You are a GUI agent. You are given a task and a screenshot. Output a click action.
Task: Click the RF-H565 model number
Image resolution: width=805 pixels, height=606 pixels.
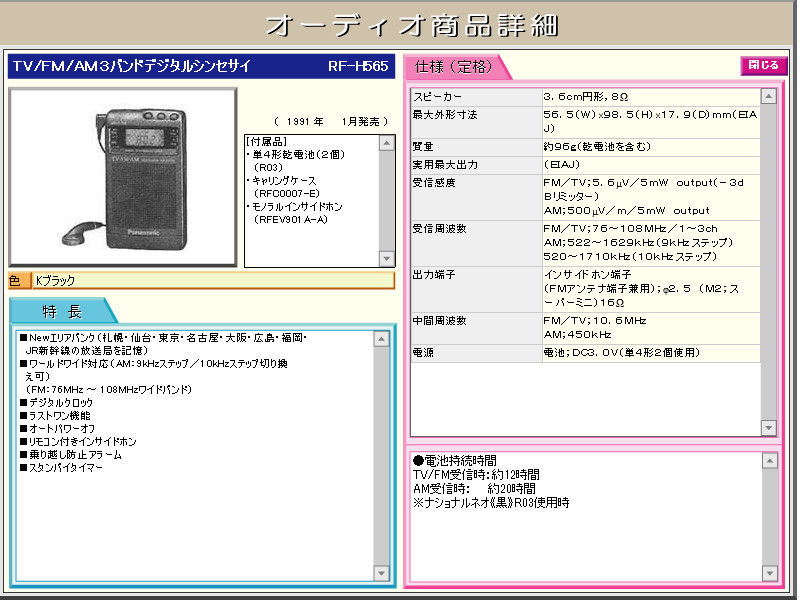point(358,66)
